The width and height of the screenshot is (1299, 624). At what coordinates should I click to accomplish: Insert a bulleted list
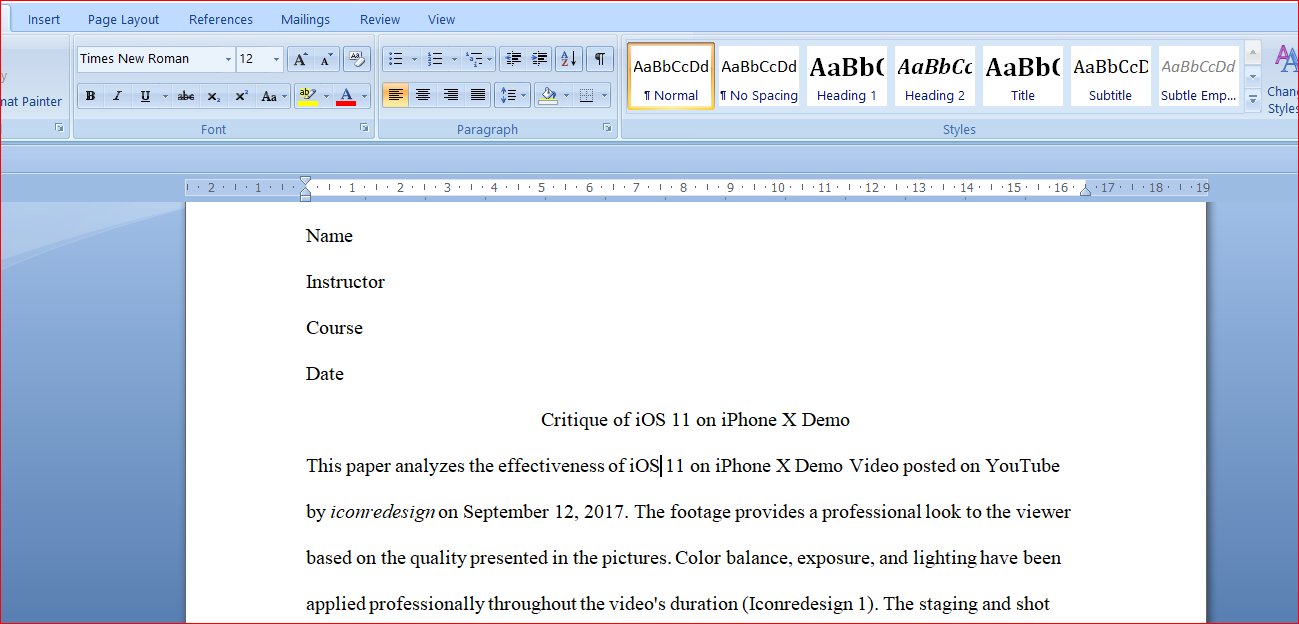click(x=396, y=59)
